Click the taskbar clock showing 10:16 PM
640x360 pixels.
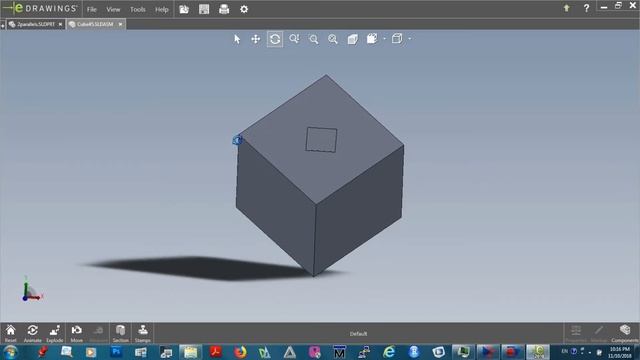tap(620, 352)
